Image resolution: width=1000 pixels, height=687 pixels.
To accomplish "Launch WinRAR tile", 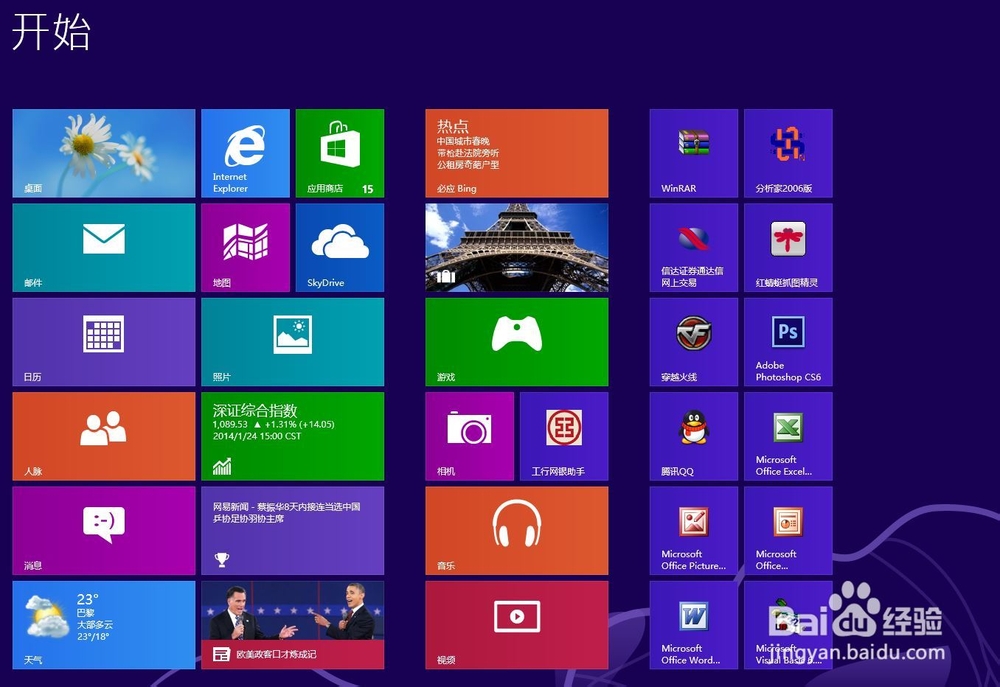I will (x=694, y=153).
